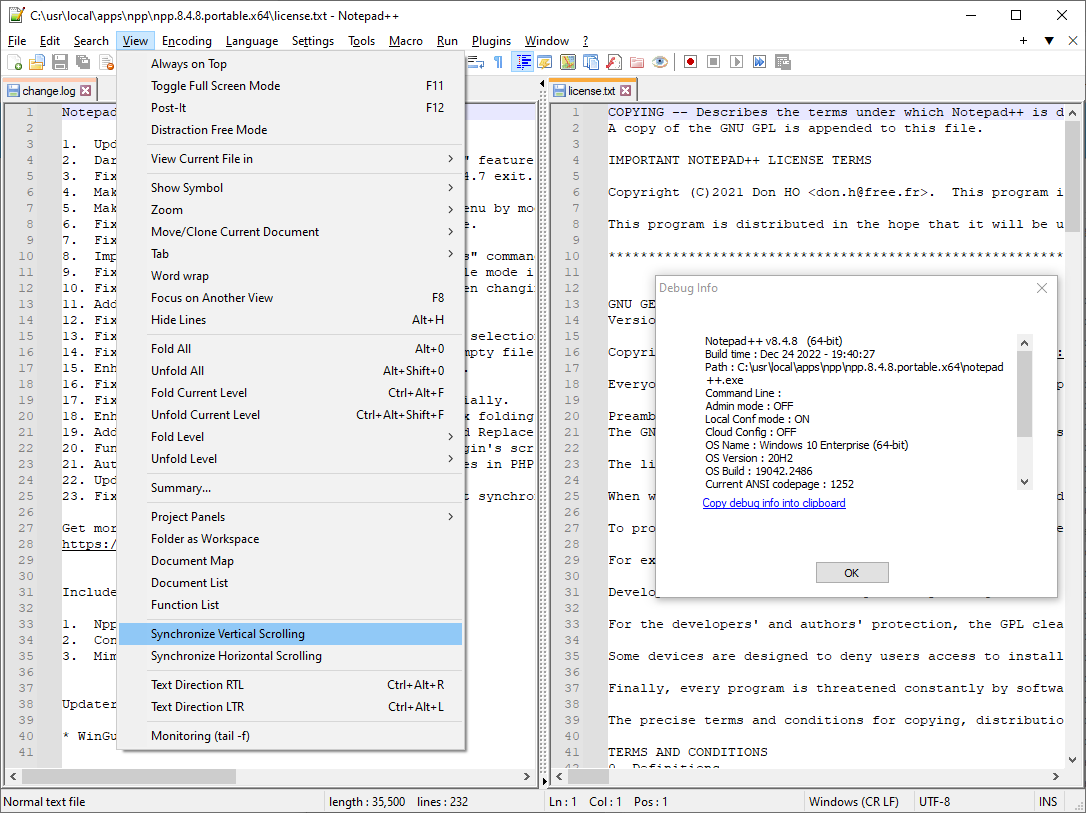Viewport: 1086px width, 813px height.
Task: Open the Encoding menu
Action: (x=186, y=41)
